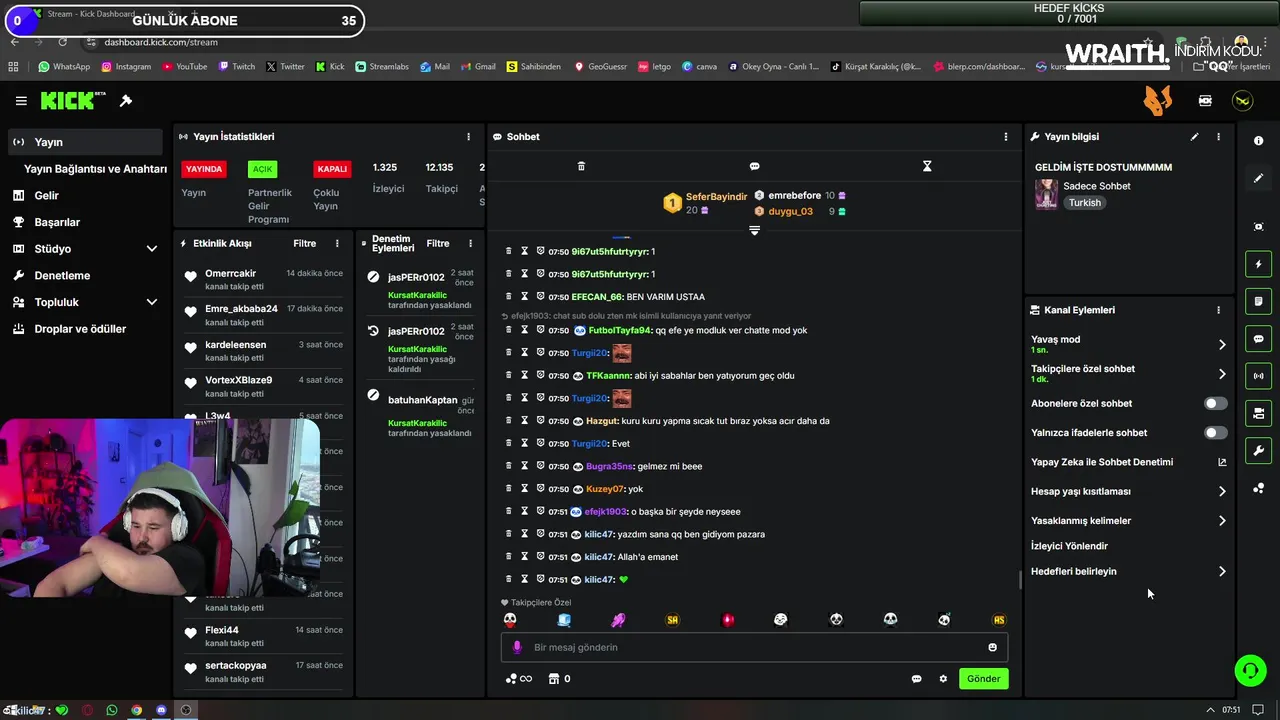
Task: Click the broadcast signal icon in right sidebar
Action: (1258, 376)
